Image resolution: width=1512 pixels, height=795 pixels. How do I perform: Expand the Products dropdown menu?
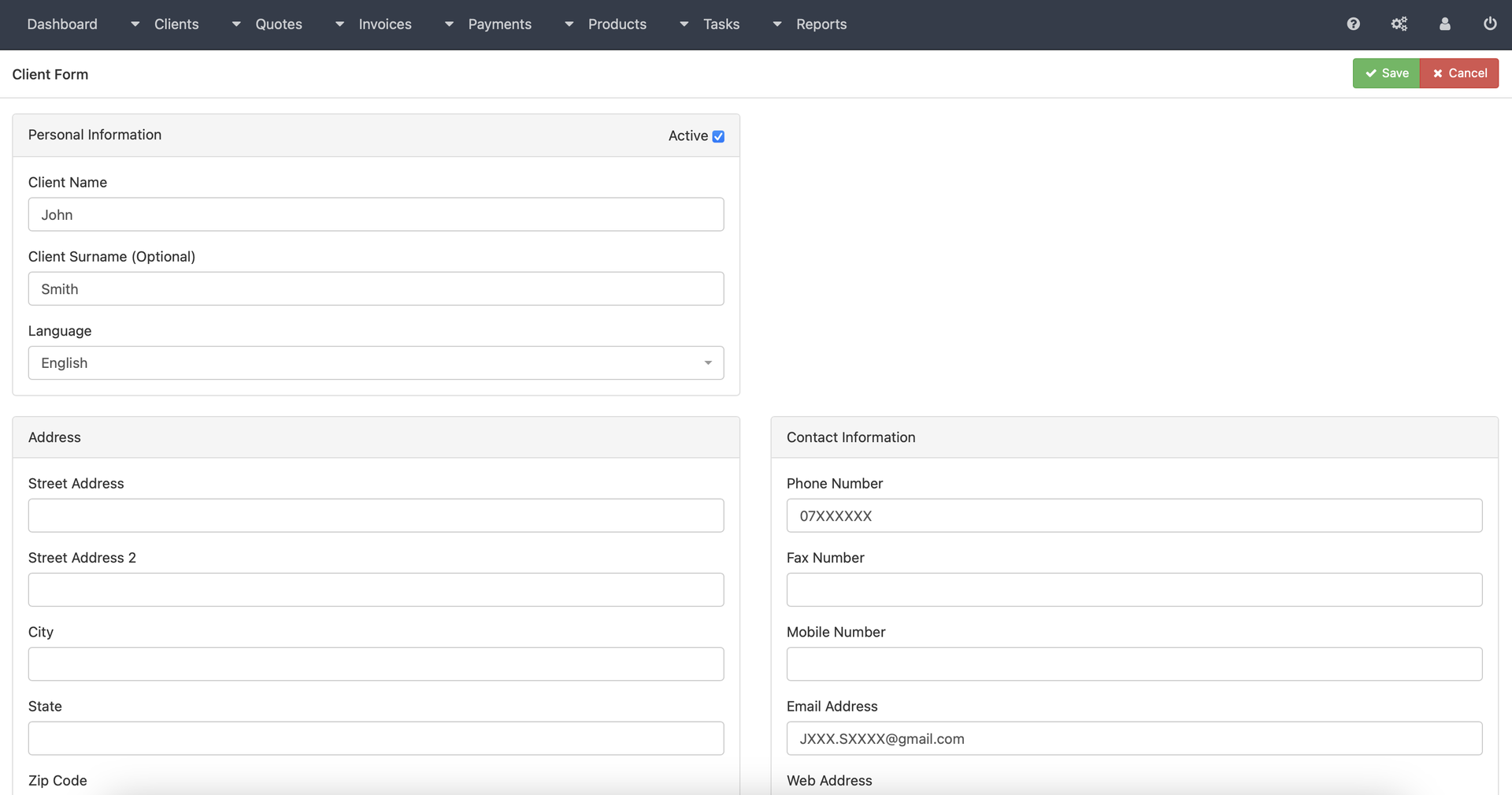pyautogui.click(x=606, y=24)
